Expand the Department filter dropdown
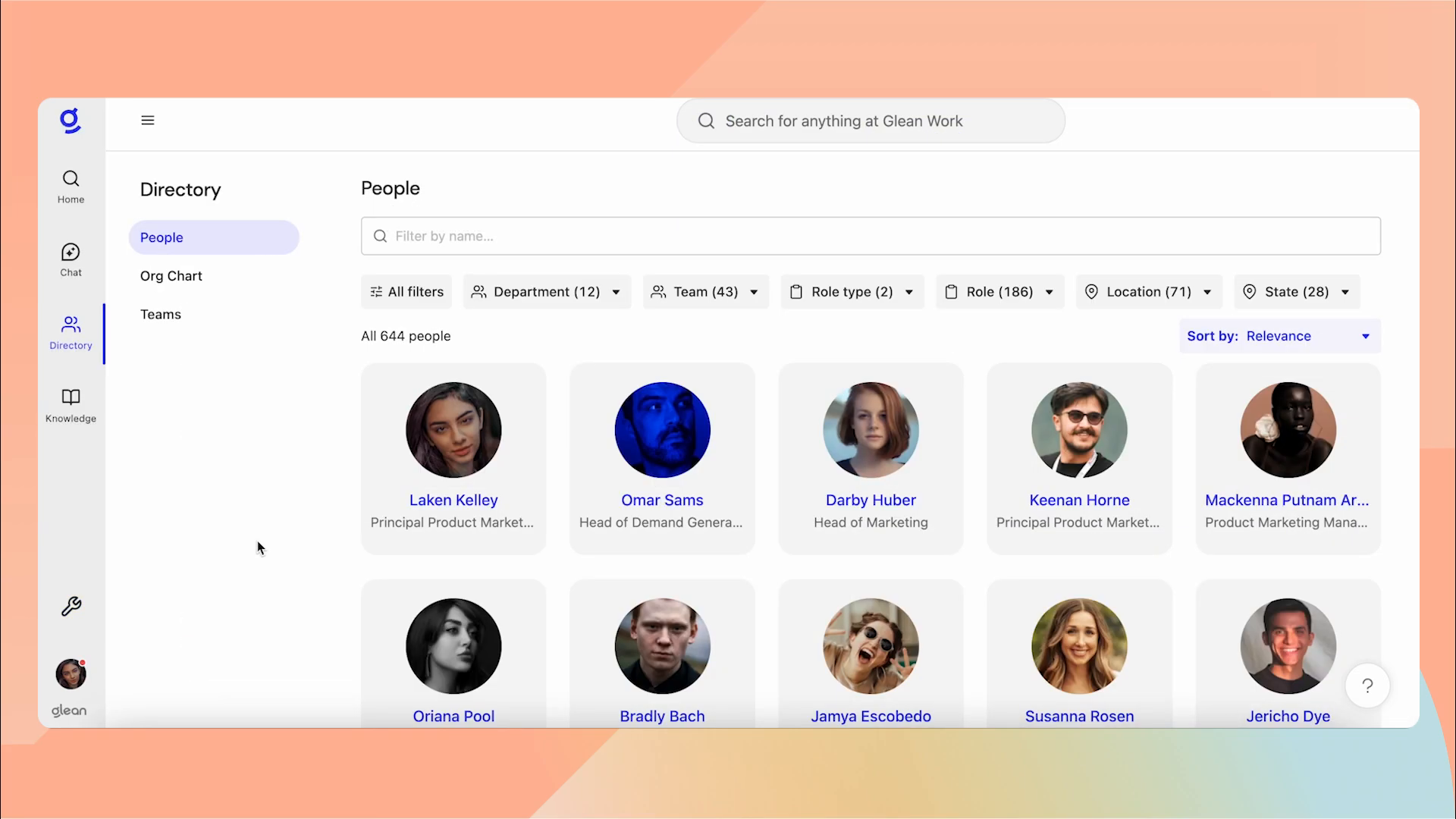Image resolution: width=1456 pixels, height=819 pixels. coord(546,291)
